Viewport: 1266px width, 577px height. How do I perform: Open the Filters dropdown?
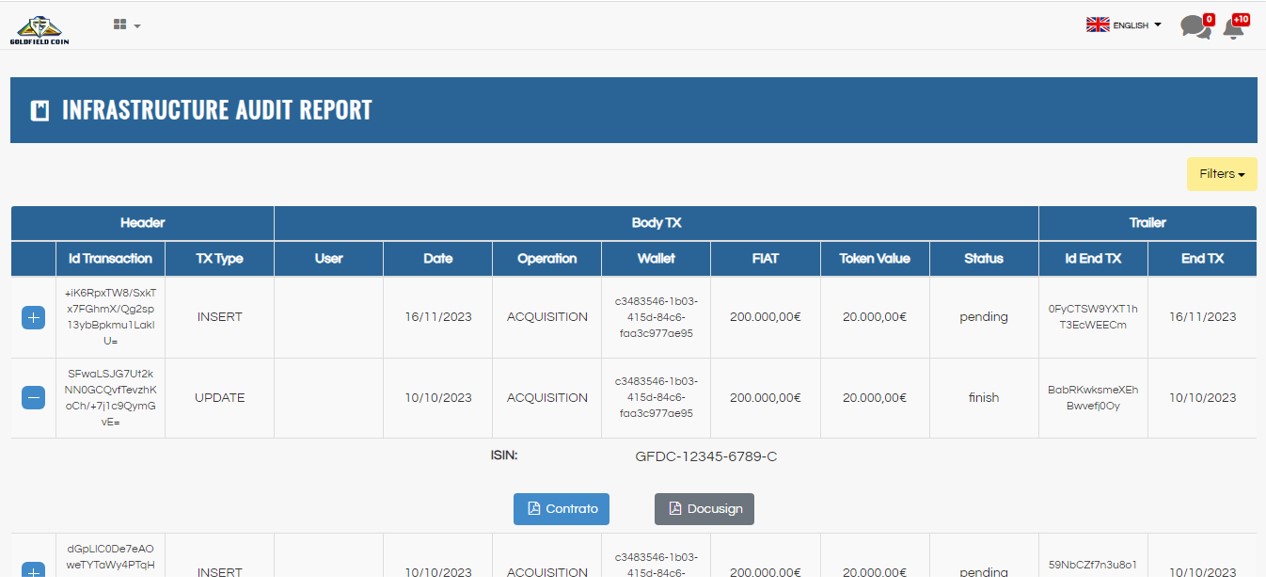click(x=1221, y=174)
